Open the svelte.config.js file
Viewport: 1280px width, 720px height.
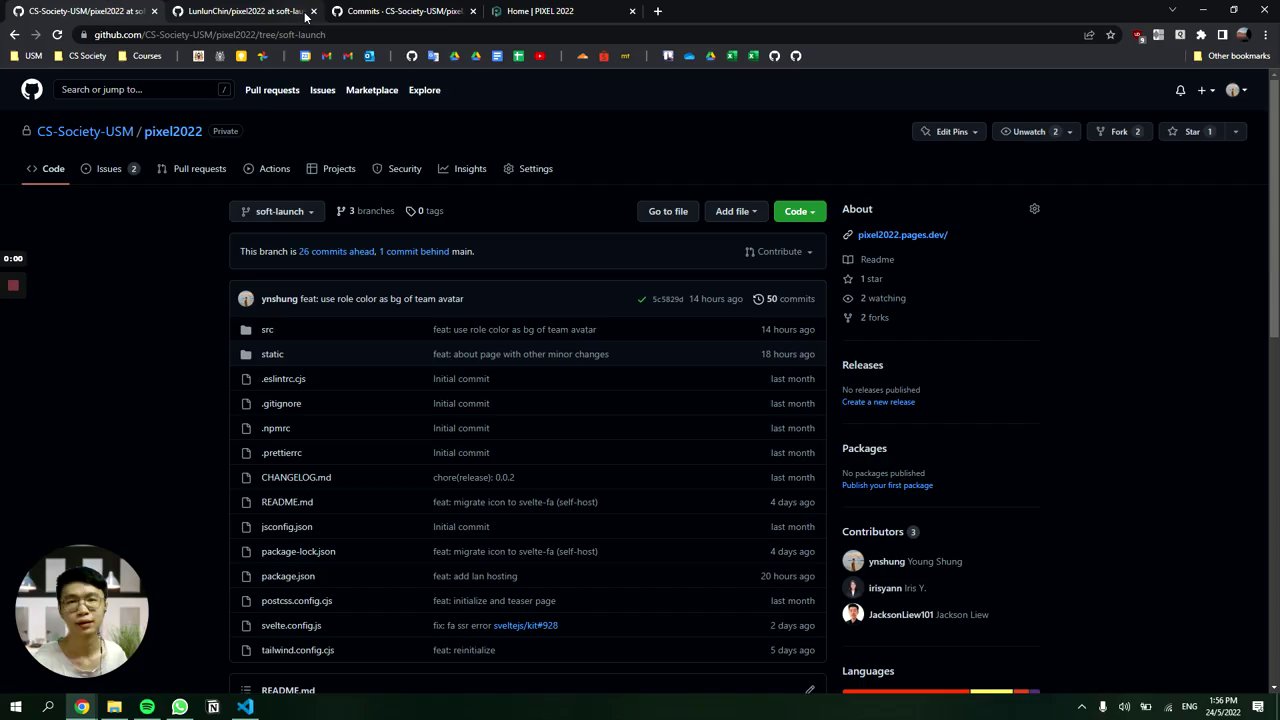(291, 626)
